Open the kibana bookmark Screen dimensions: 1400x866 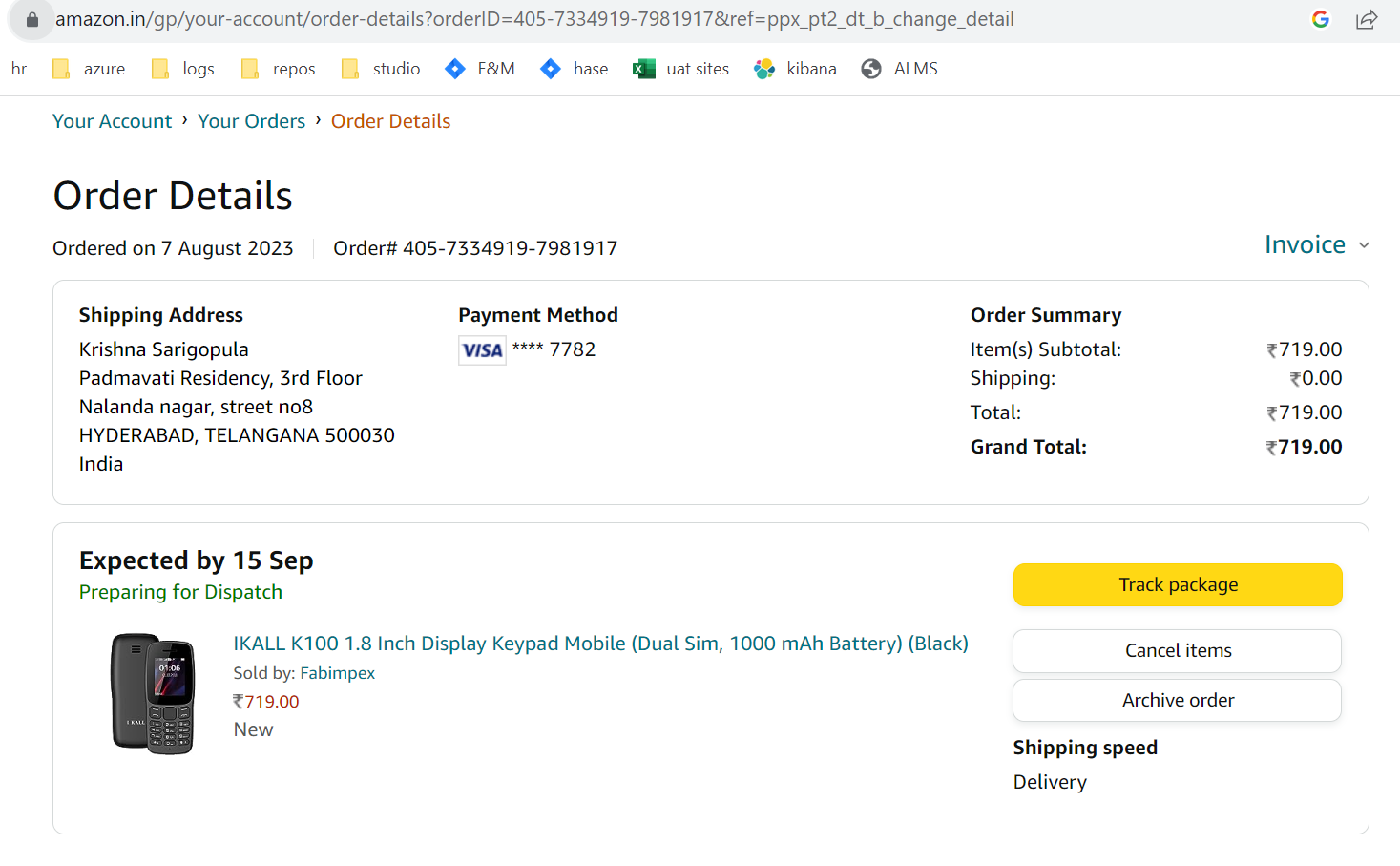click(x=795, y=69)
